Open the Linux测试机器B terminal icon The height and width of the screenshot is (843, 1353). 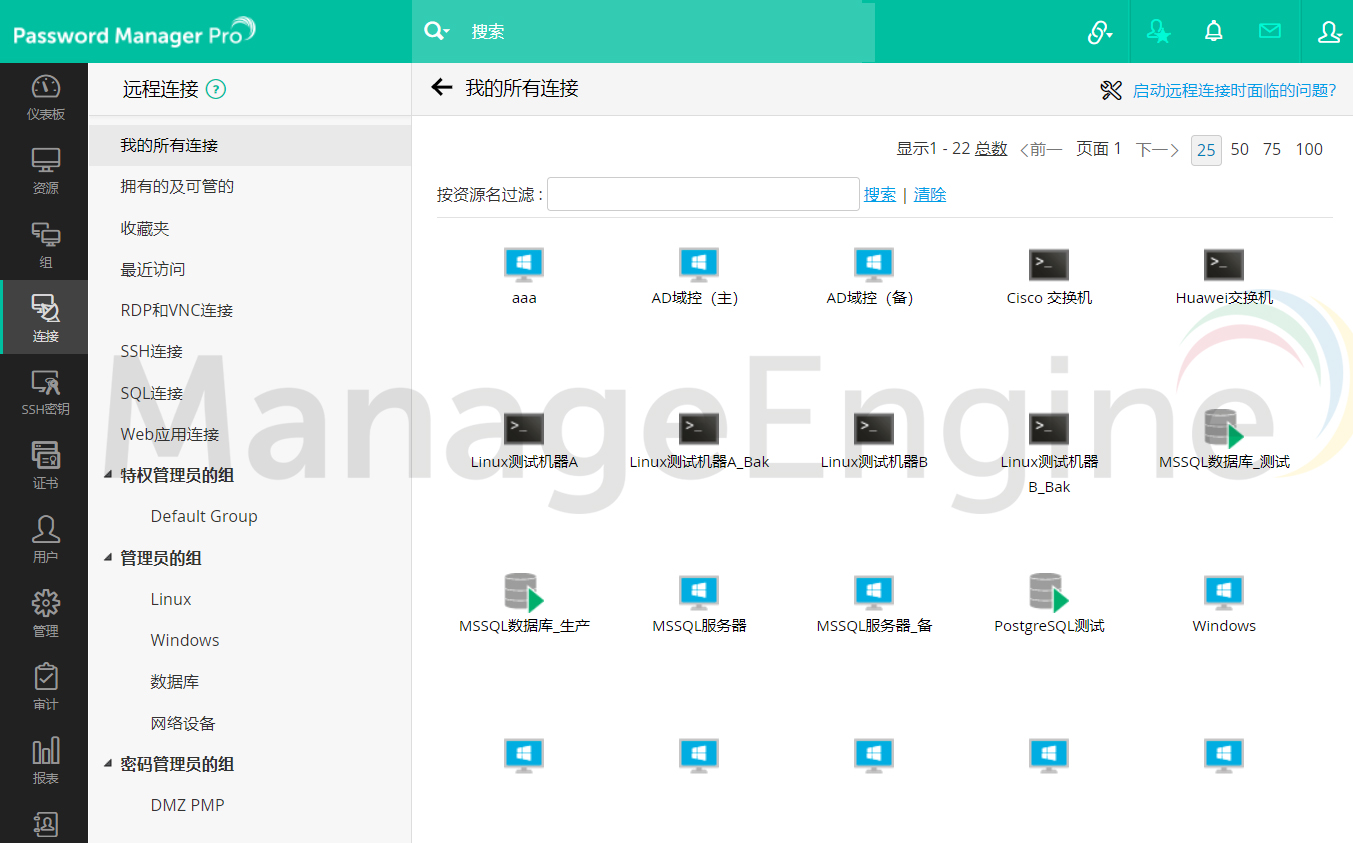click(874, 429)
